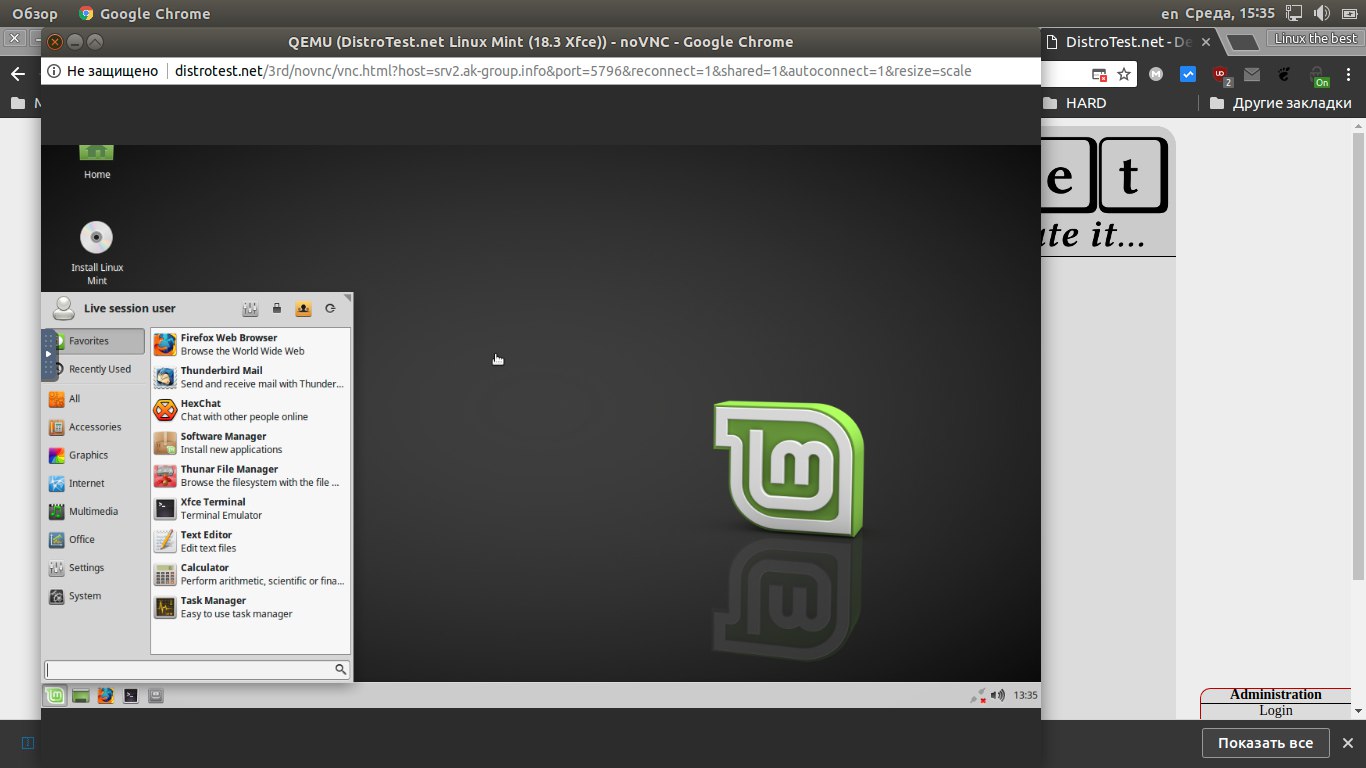
Task: Click the lock screen padlock icon
Action: coord(277,309)
